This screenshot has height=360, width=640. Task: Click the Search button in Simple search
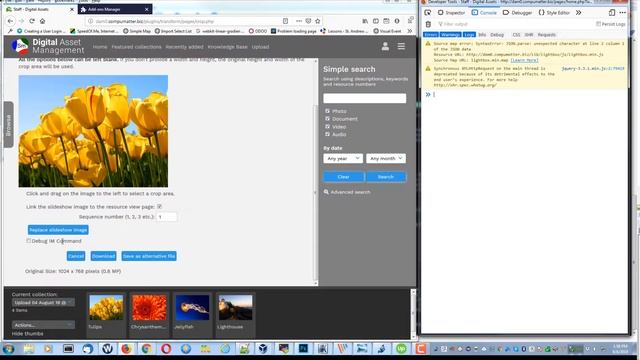[x=386, y=177]
